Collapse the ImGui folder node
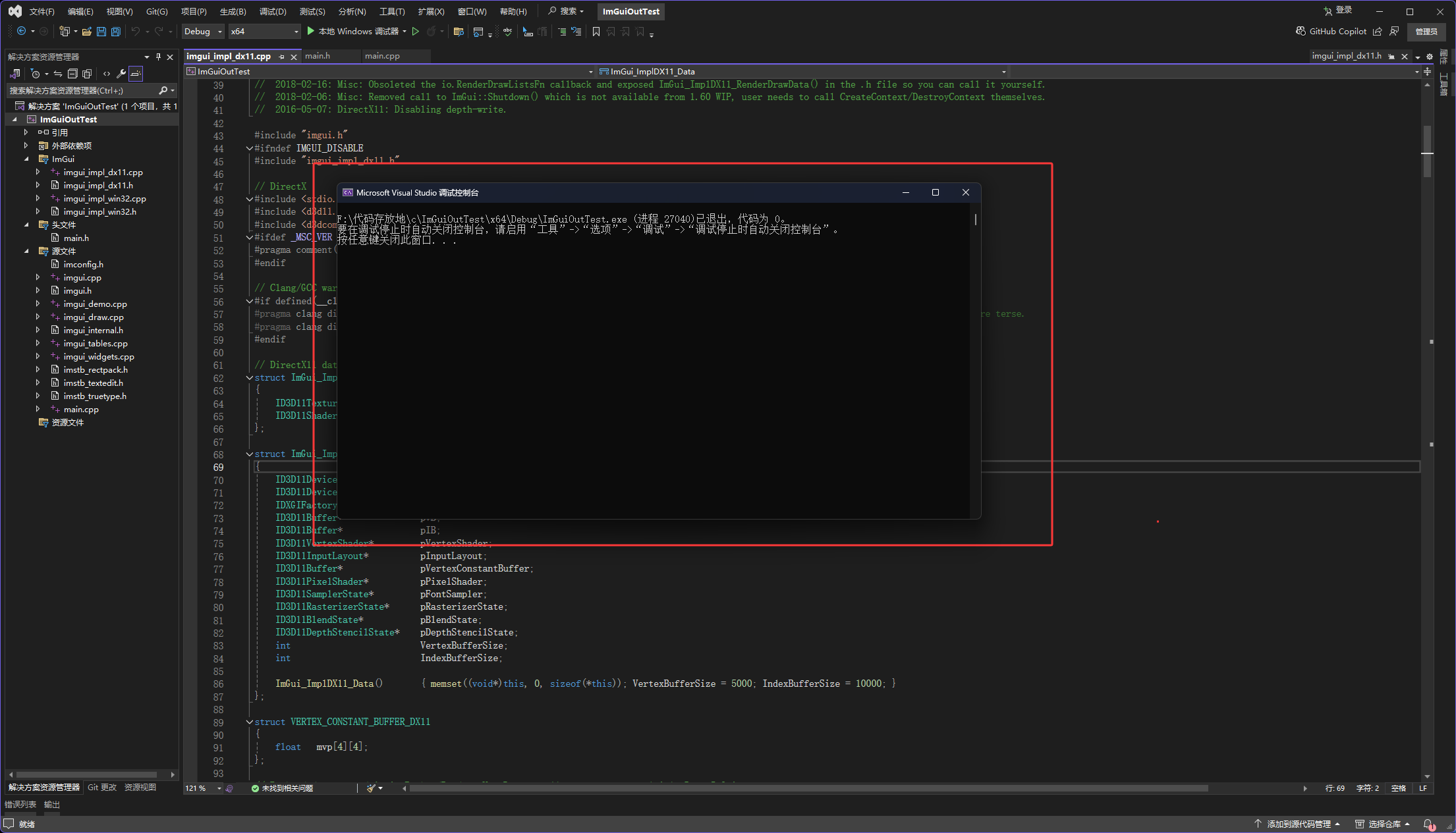 tap(26, 159)
